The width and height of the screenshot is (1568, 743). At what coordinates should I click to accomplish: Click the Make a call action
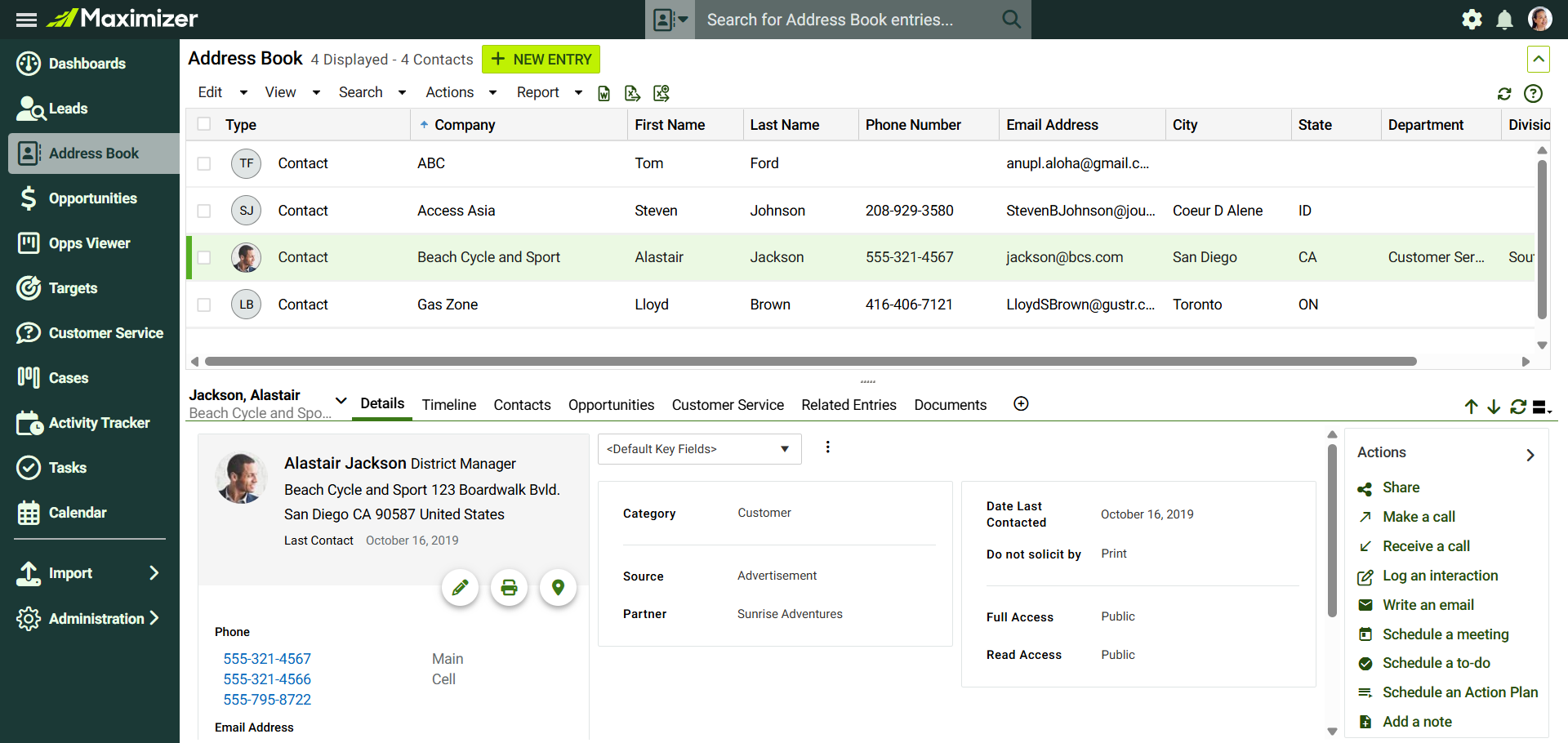[1419, 517]
